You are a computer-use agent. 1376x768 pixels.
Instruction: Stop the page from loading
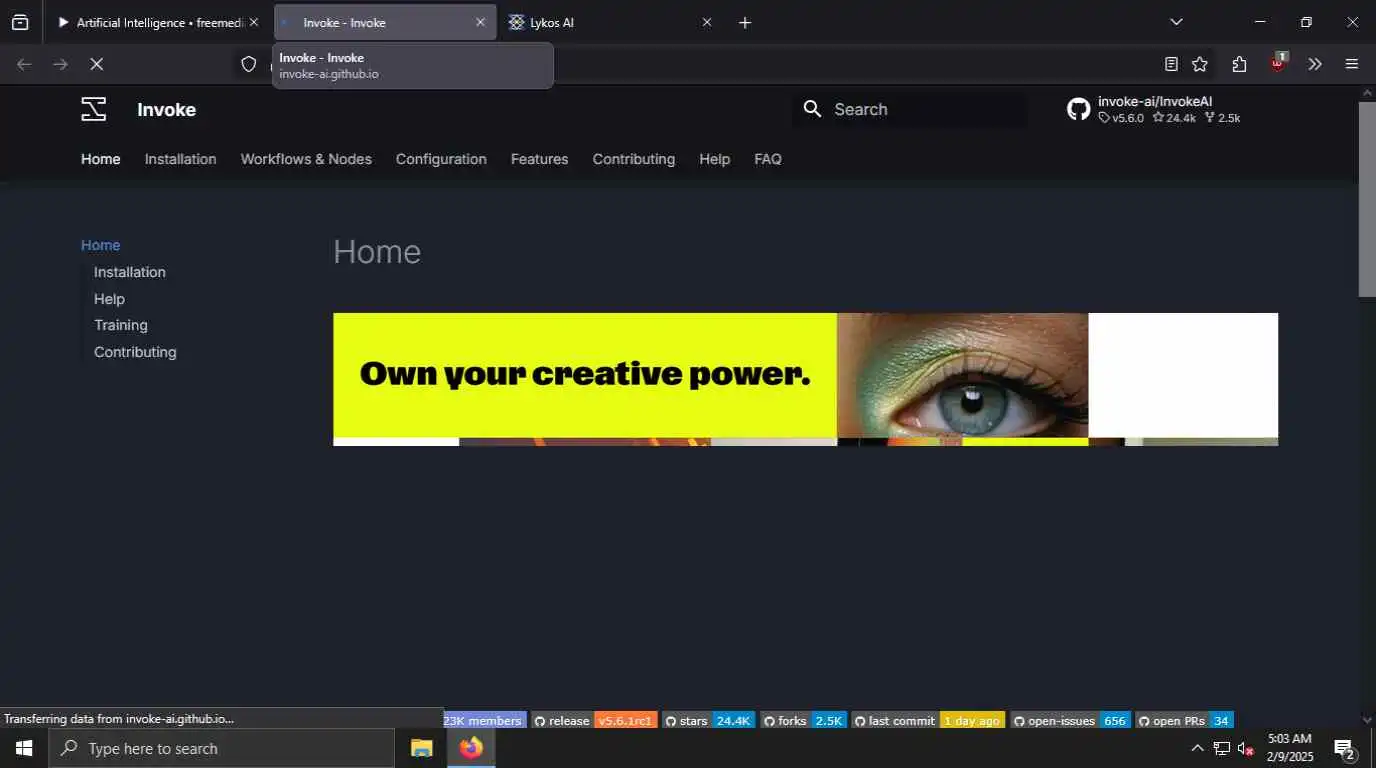(x=96, y=64)
